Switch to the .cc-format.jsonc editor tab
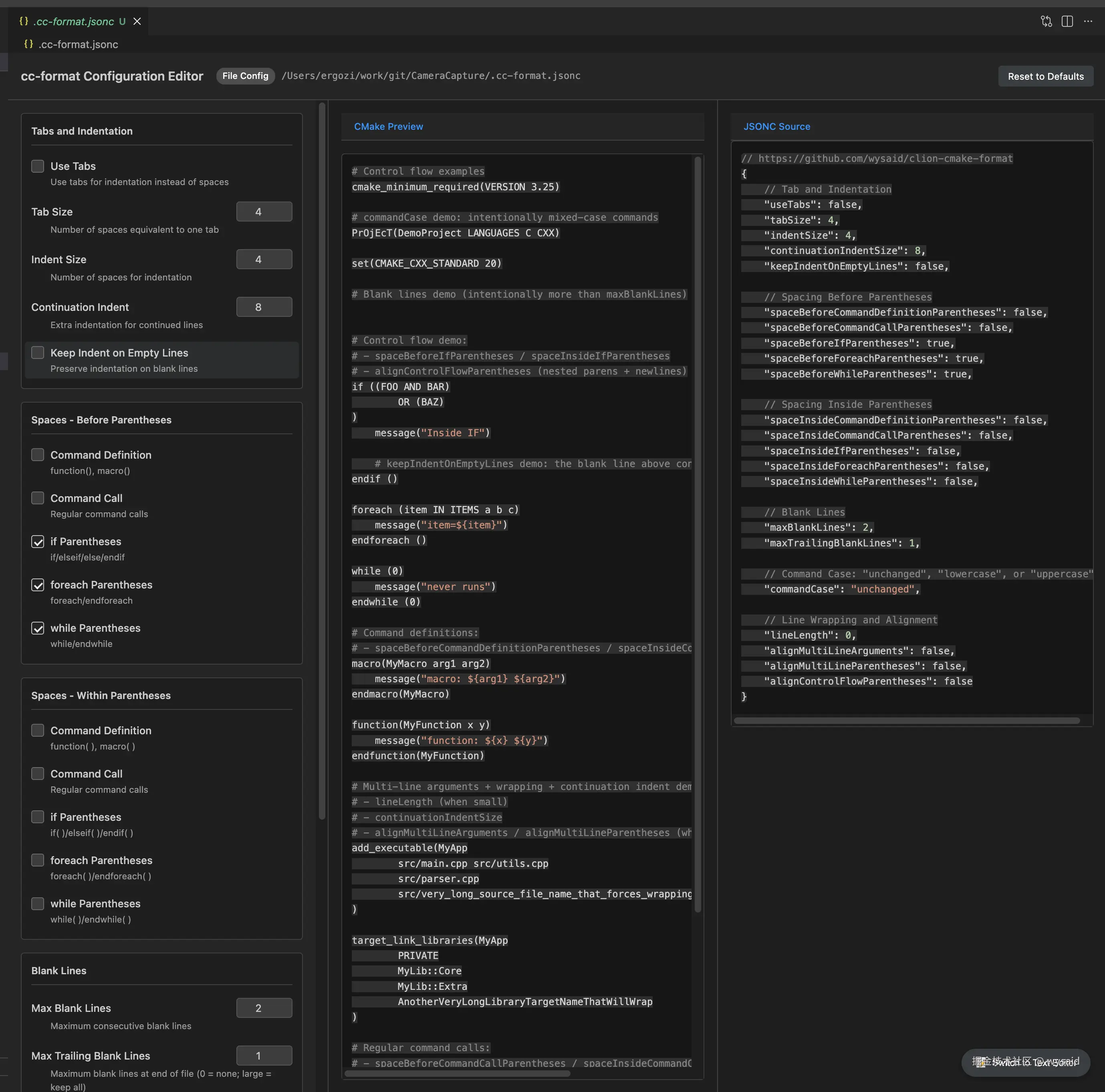The width and height of the screenshot is (1105, 1092). [x=73, y=21]
